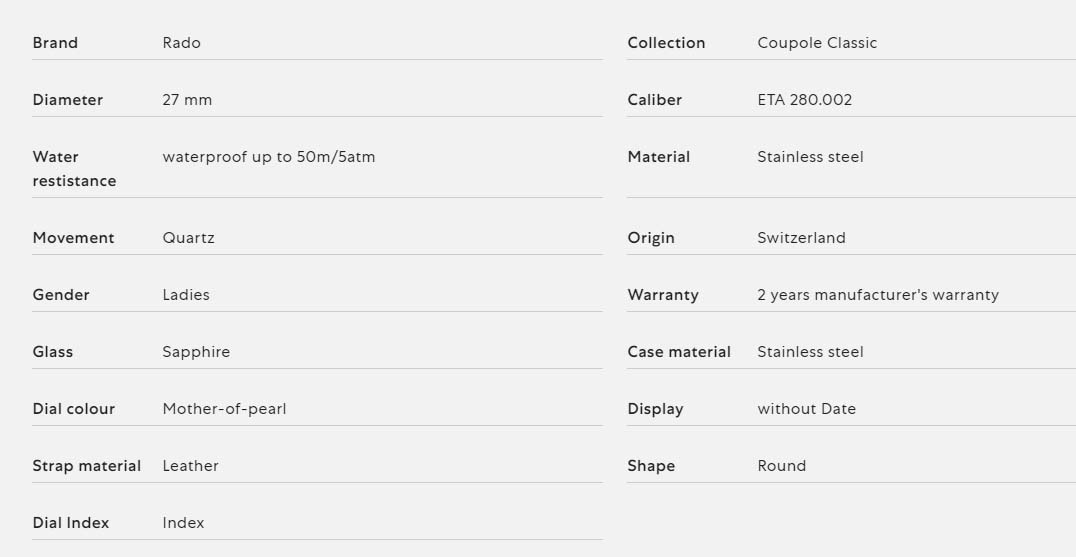
Task: Click the Mother-of-pearl dial colour value
Action: tap(224, 409)
